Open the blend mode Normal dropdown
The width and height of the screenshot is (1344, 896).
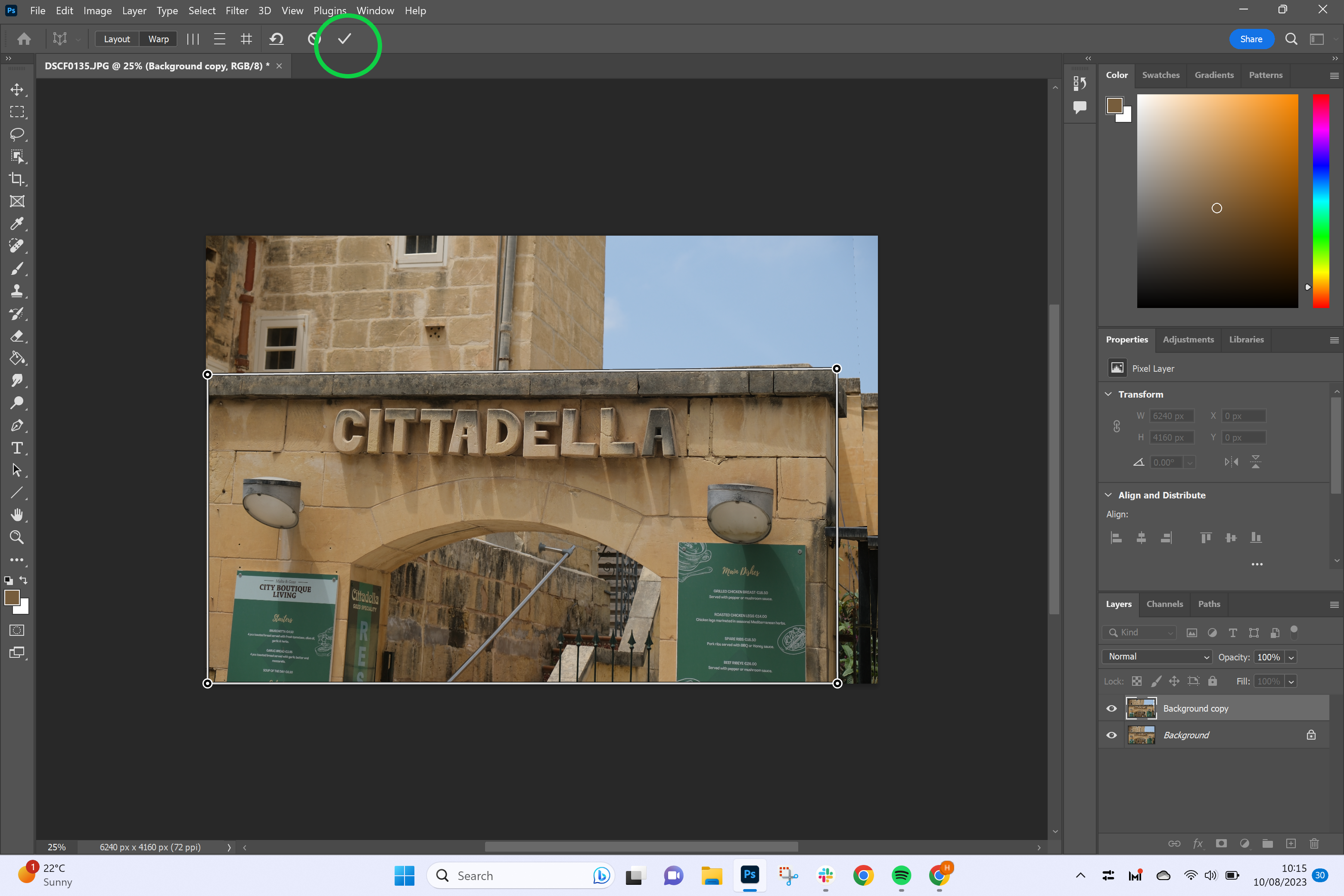(1157, 657)
